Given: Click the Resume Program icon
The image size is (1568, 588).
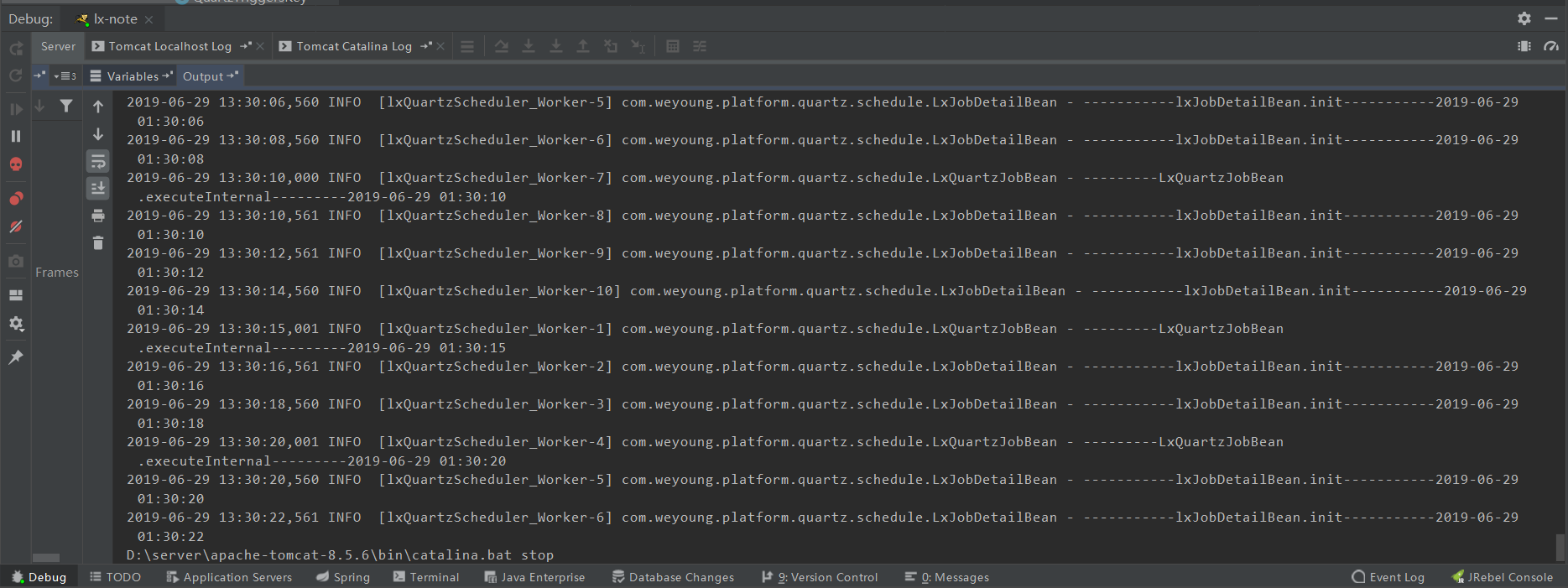Looking at the screenshot, I should point(16,109).
